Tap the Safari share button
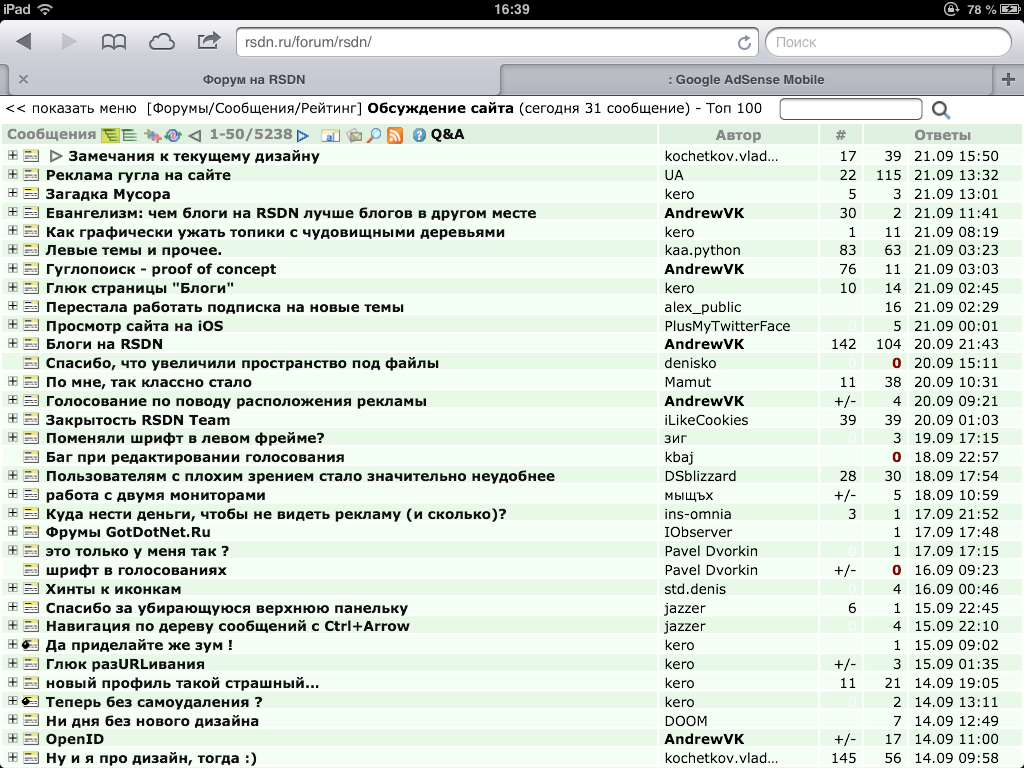Image resolution: width=1024 pixels, height=768 pixels. point(208,42)
